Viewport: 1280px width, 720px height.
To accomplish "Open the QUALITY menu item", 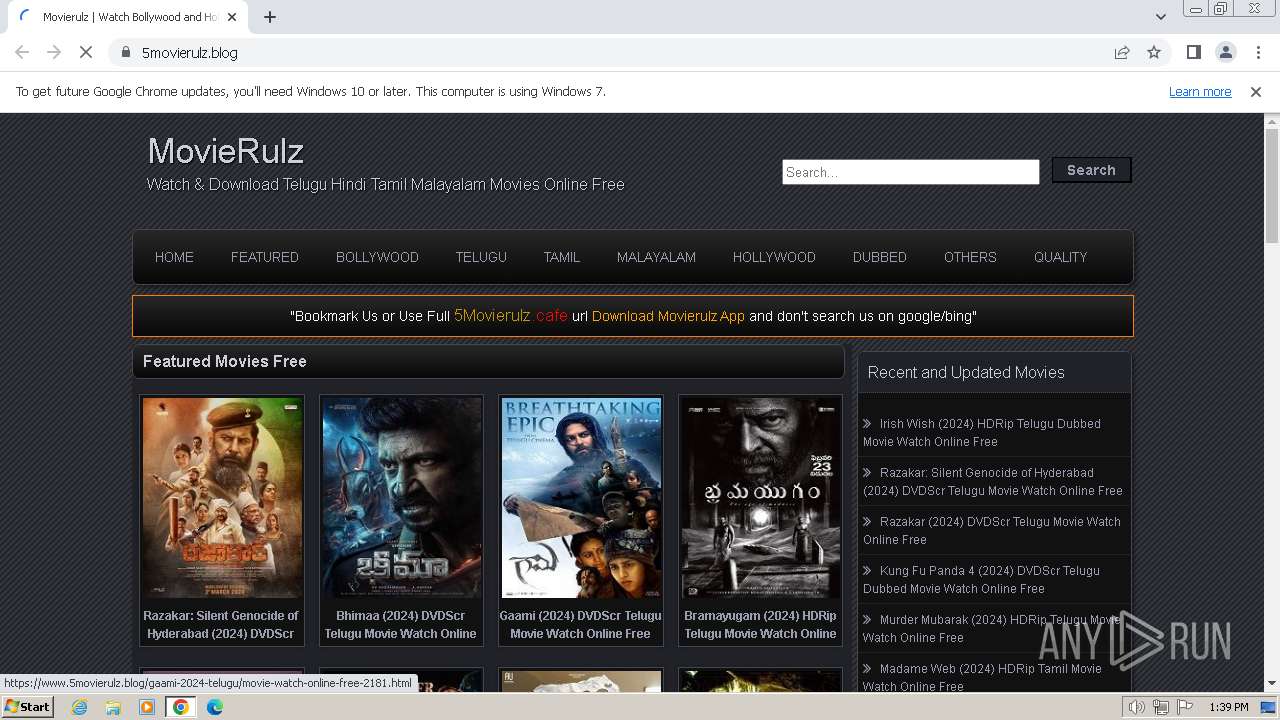I will pyautogui.click(x=1060, y=257).
